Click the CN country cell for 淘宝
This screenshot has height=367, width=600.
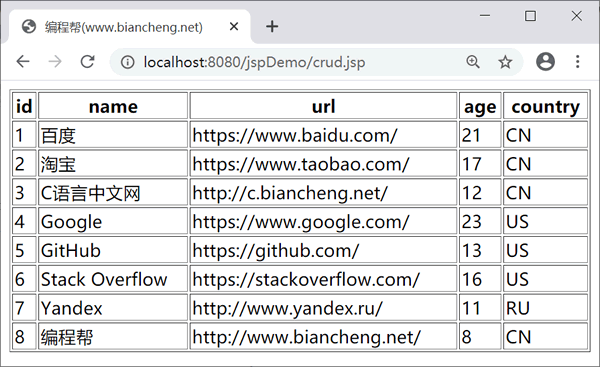click(545, 163)
